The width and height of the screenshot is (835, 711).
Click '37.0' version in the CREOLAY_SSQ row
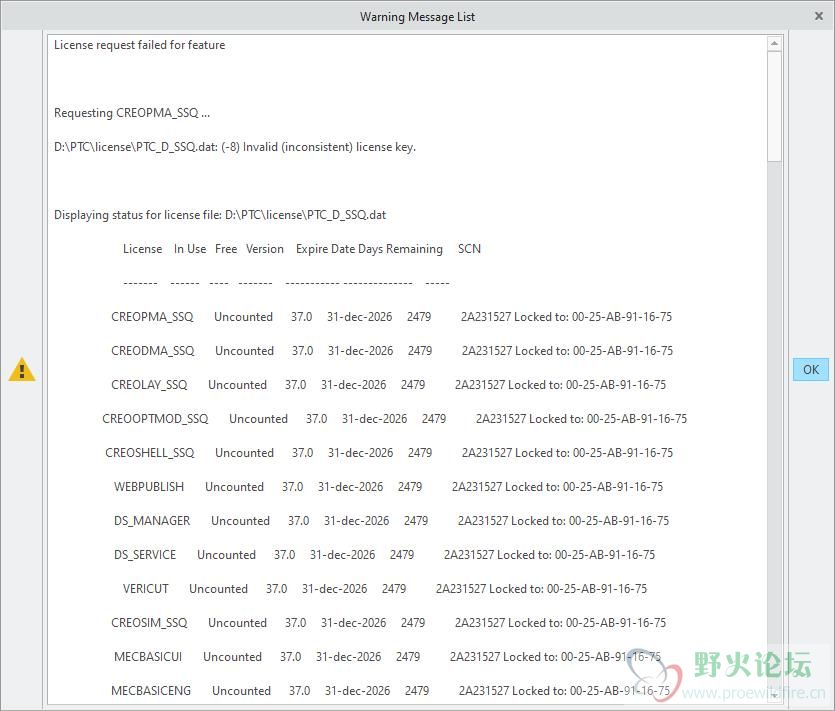pyautogui.click(x=296, y=385)
